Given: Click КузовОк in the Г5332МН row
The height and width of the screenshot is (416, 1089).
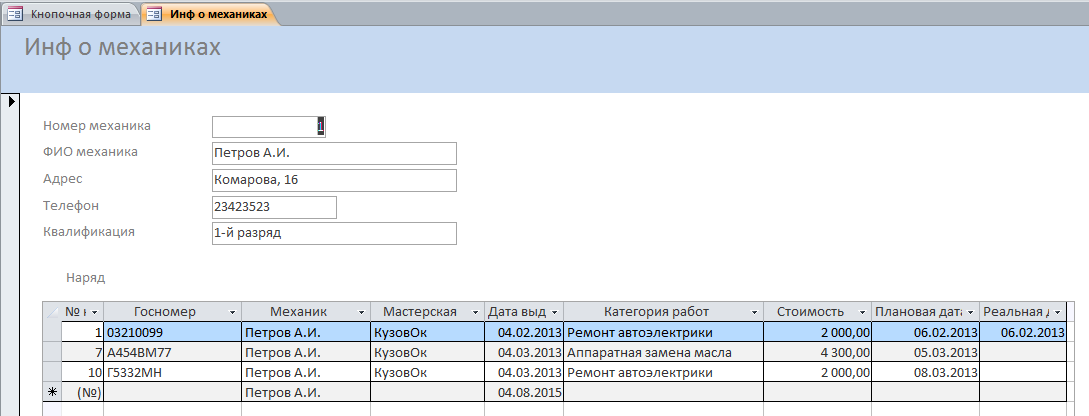Looking at the screenshot, I should [427, 372].
